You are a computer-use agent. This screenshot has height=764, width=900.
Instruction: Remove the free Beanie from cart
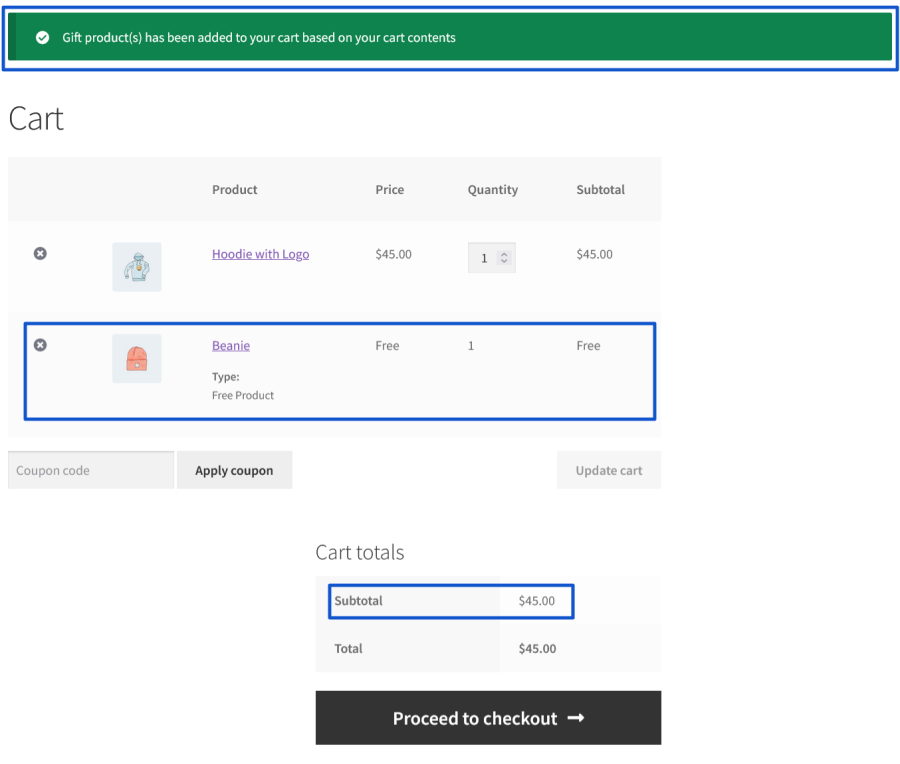40,345
